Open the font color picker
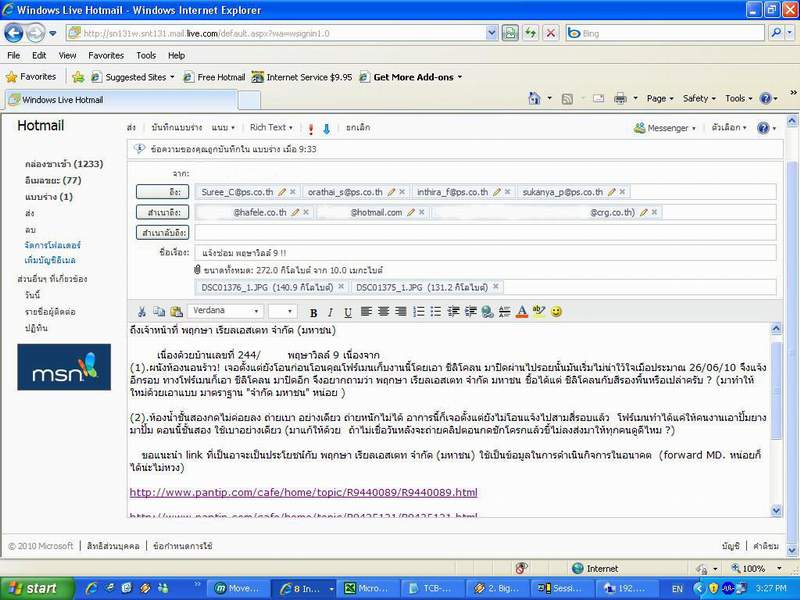The image size is (800, 600). click(x=521, y=312)
